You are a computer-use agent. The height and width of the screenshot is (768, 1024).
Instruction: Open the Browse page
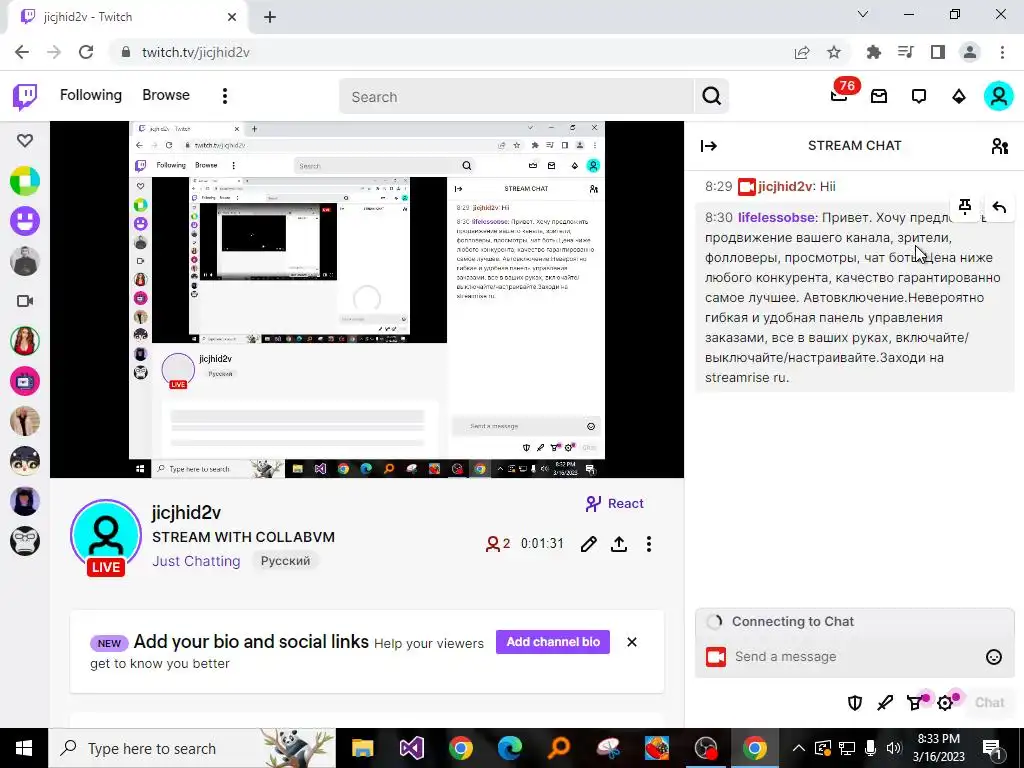coord(166,95)
